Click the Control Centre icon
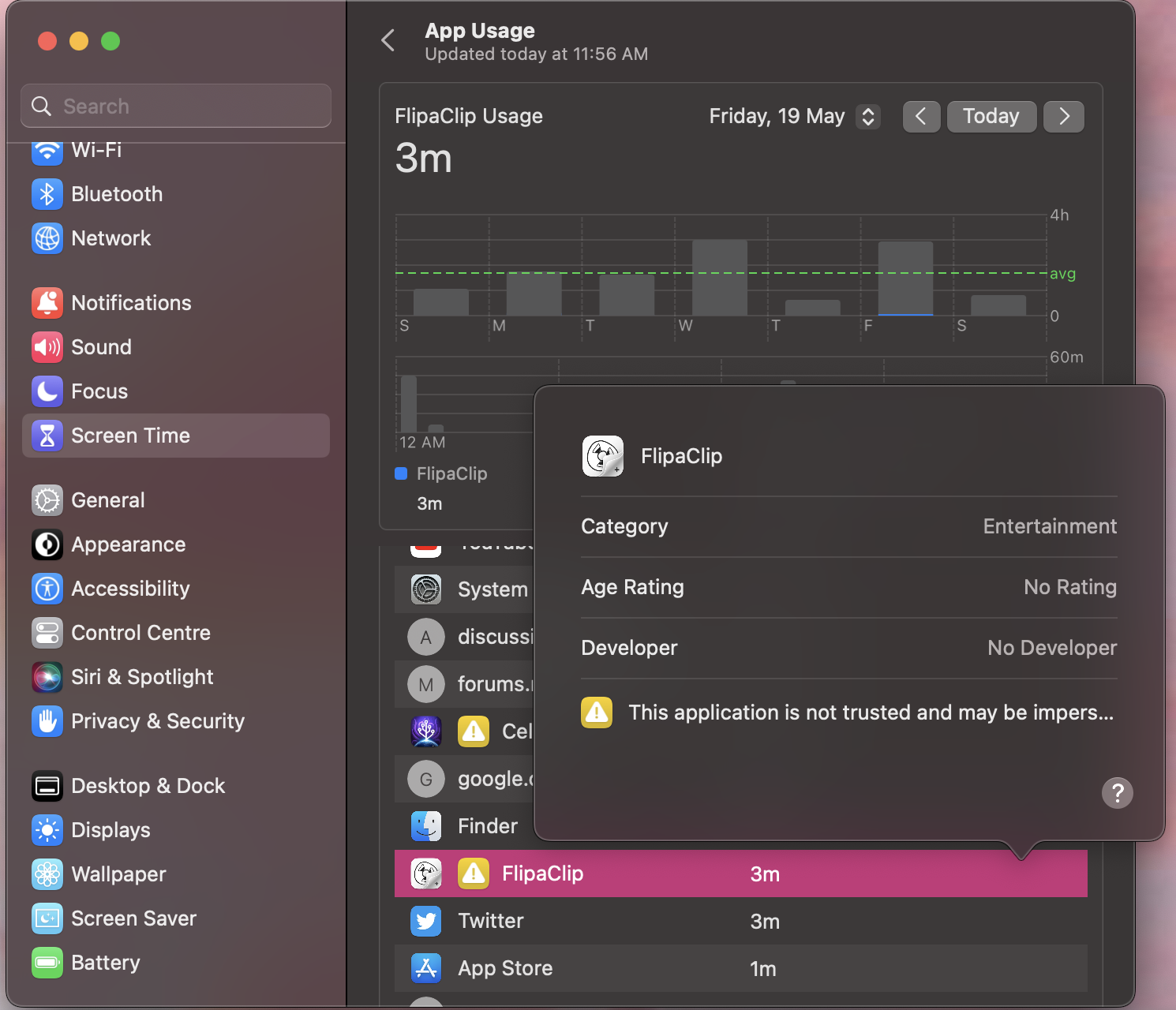 coord(47,633)
